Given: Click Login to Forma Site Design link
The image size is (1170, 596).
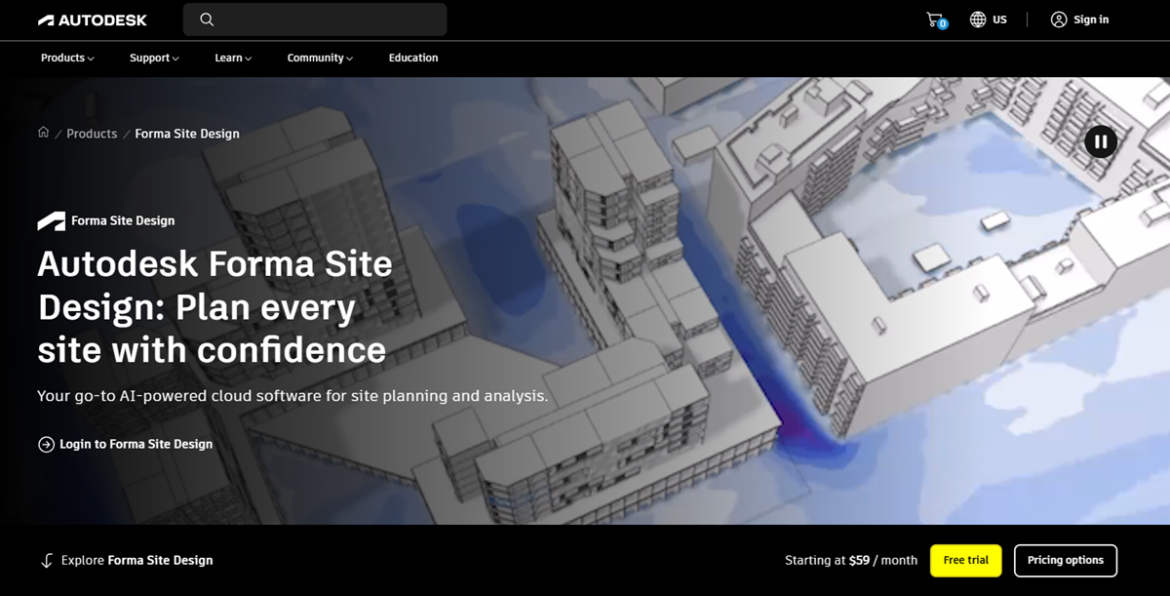Looking at the screenshot, I should pyautogui.click(x=136, y=444).
